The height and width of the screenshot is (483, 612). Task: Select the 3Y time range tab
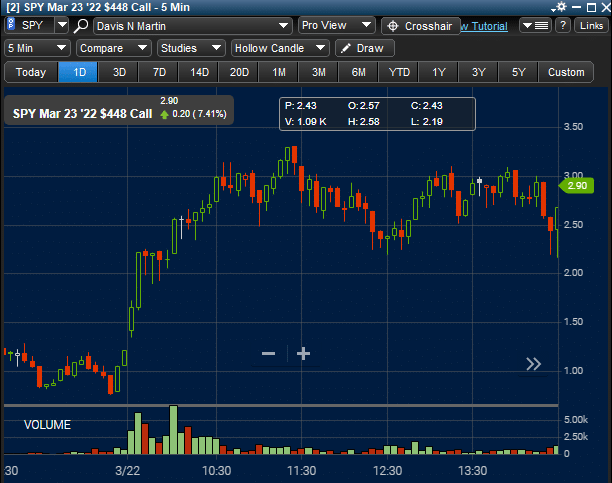479,72
